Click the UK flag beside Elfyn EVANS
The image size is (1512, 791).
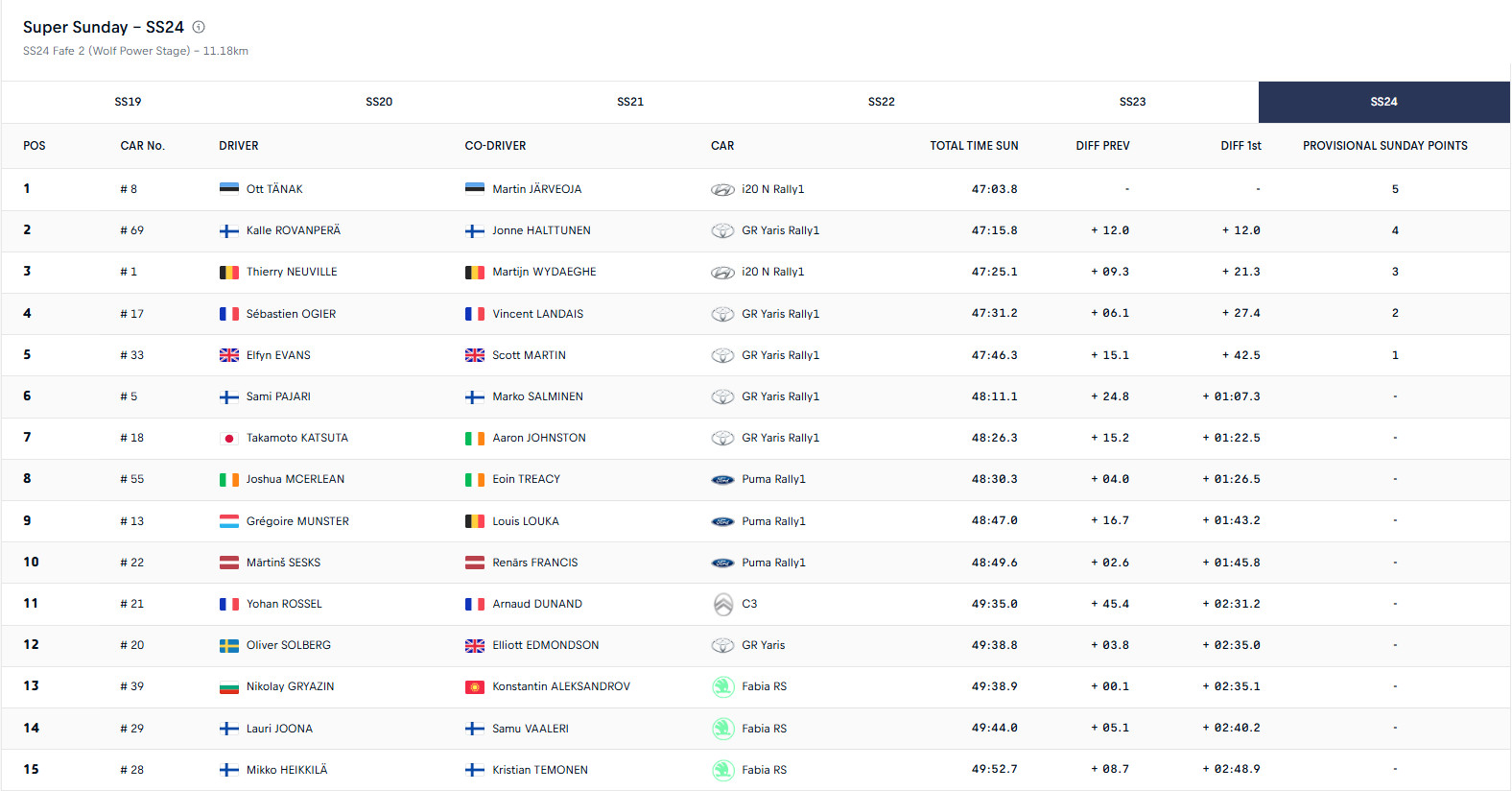click(229, 355)
